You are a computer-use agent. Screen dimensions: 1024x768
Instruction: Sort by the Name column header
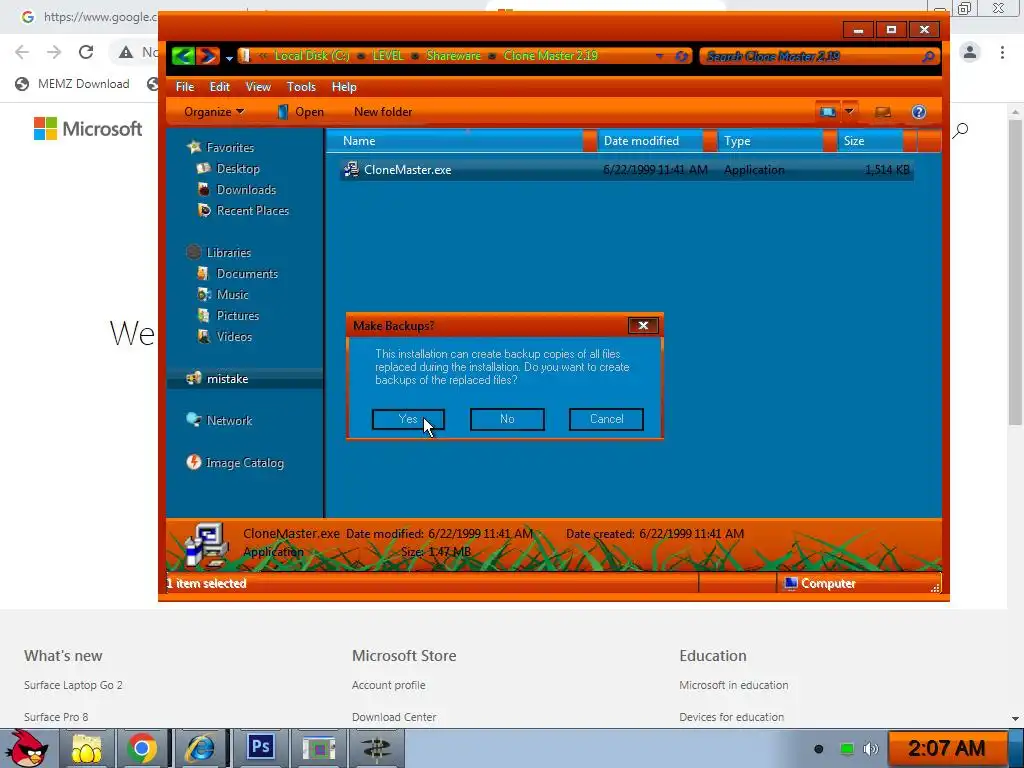point(455,140)
